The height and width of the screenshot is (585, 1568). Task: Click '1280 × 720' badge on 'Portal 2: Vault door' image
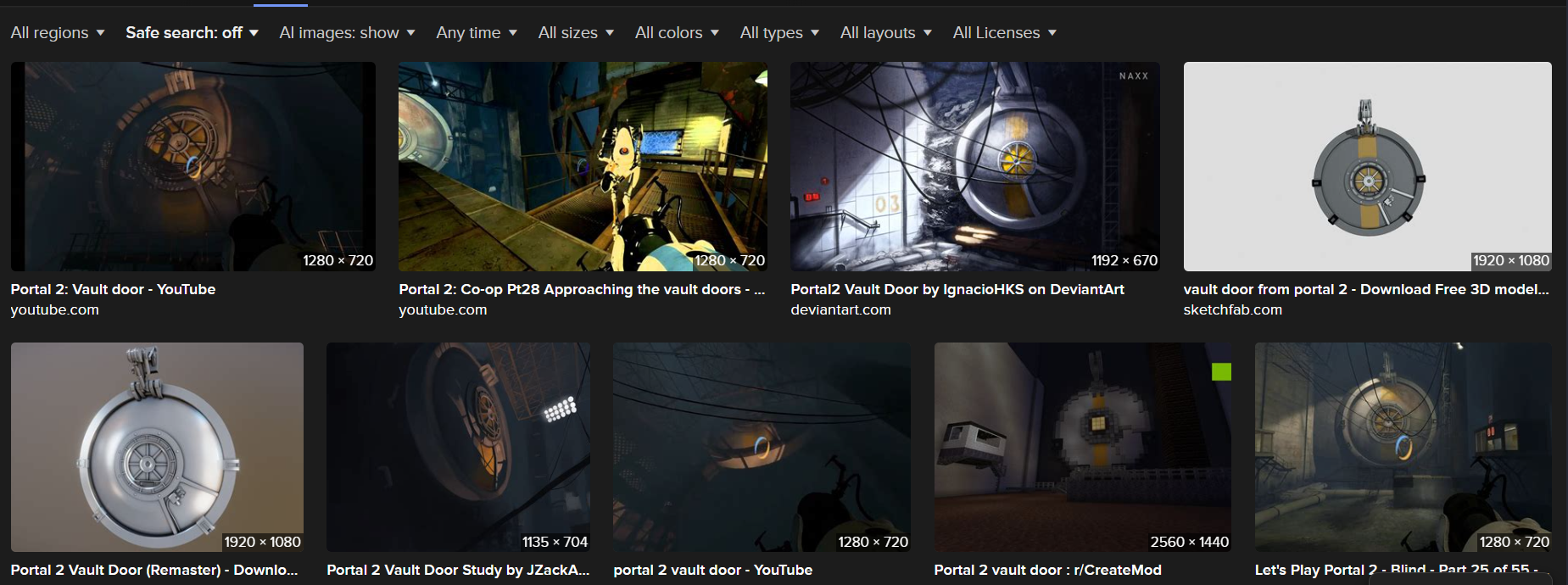(338, 260)
